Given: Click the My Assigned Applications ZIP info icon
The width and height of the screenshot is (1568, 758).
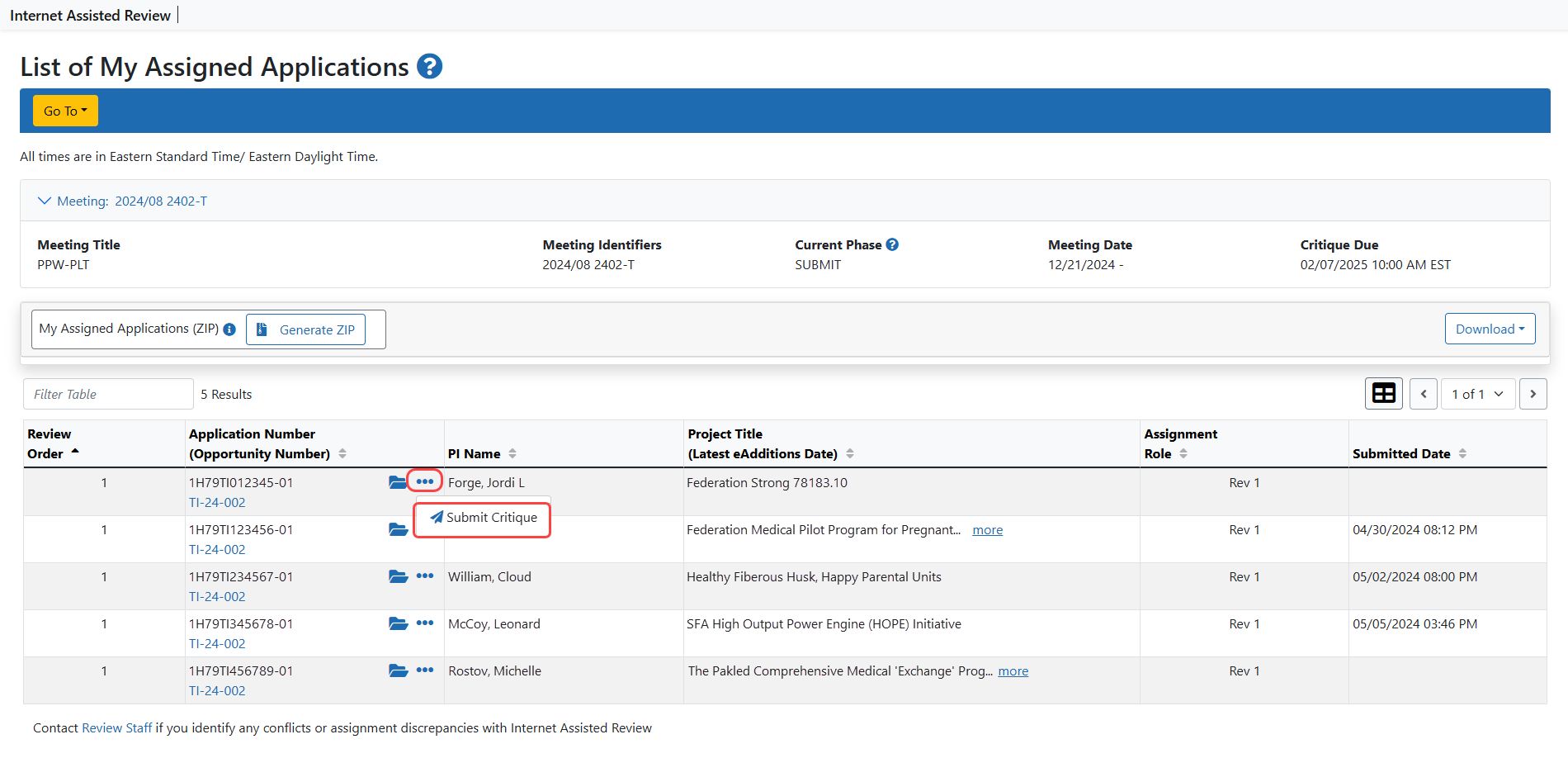Looking at the screenshot, I should point(229,329).
